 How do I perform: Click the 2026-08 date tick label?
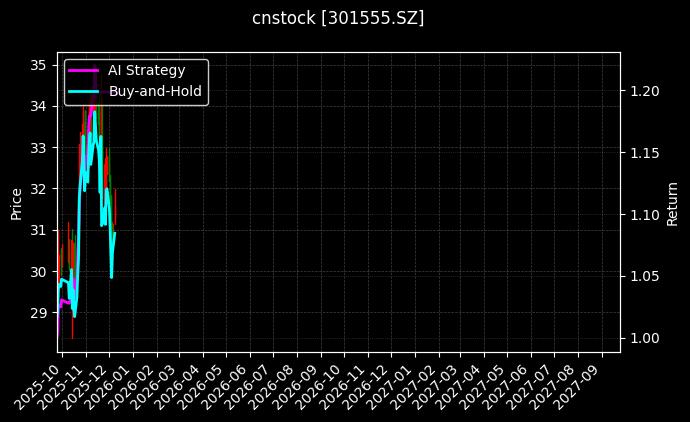click(273, 388)
